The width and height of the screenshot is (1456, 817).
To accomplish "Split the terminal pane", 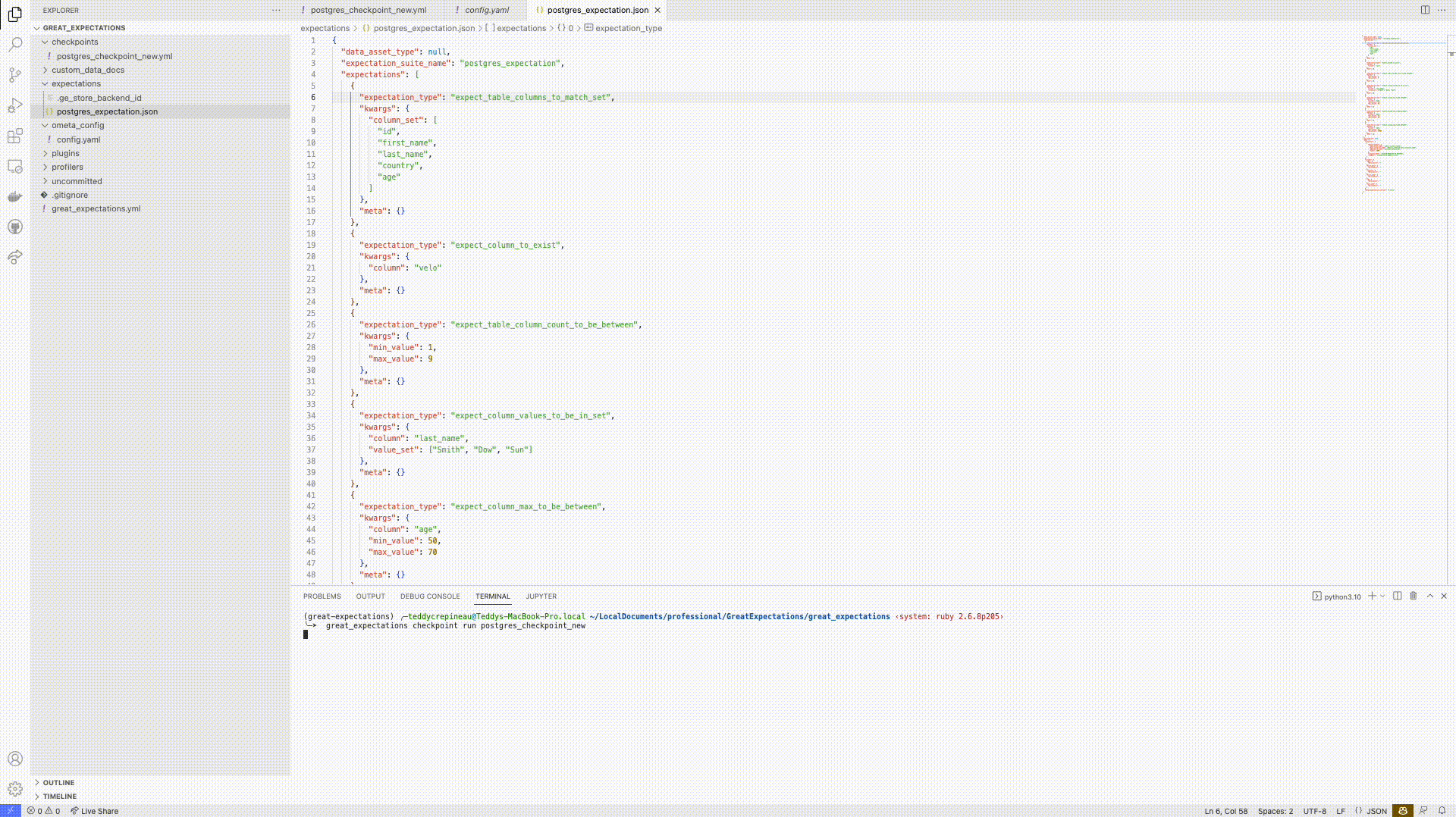I will click(x=1398, y=596).
